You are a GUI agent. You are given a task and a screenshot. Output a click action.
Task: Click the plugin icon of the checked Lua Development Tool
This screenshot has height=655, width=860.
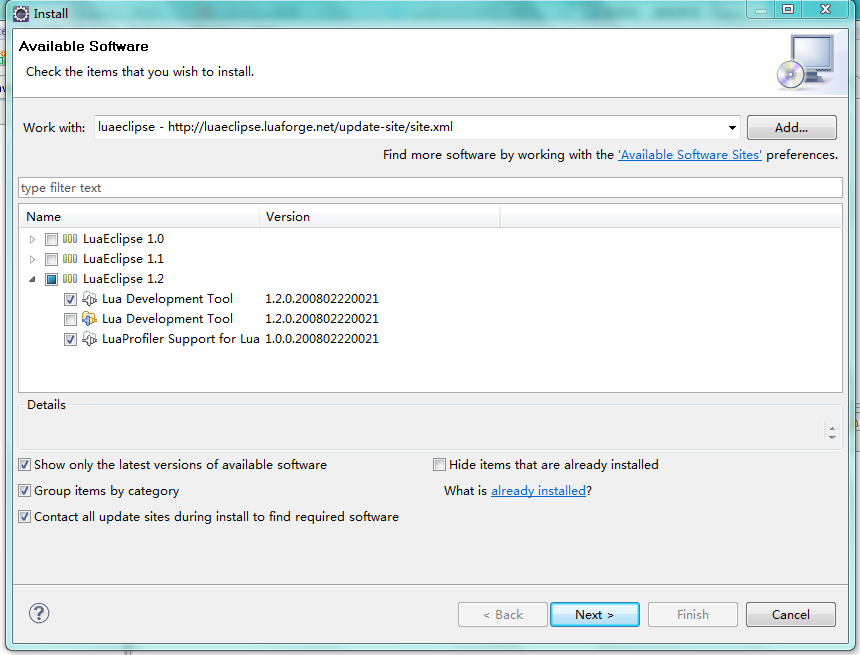[x=89, y=299]
